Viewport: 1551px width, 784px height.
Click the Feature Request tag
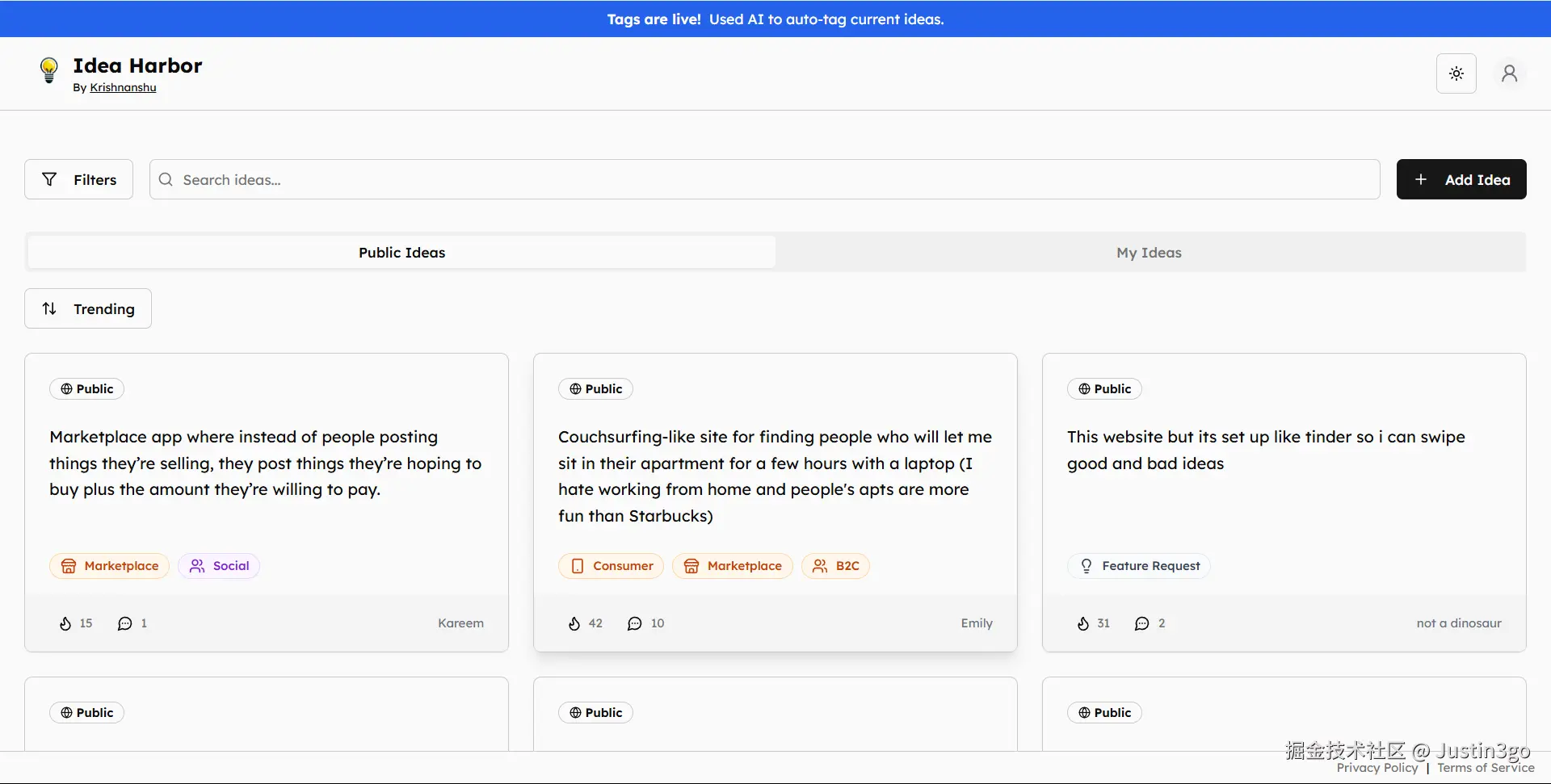tap(1138, 566)
